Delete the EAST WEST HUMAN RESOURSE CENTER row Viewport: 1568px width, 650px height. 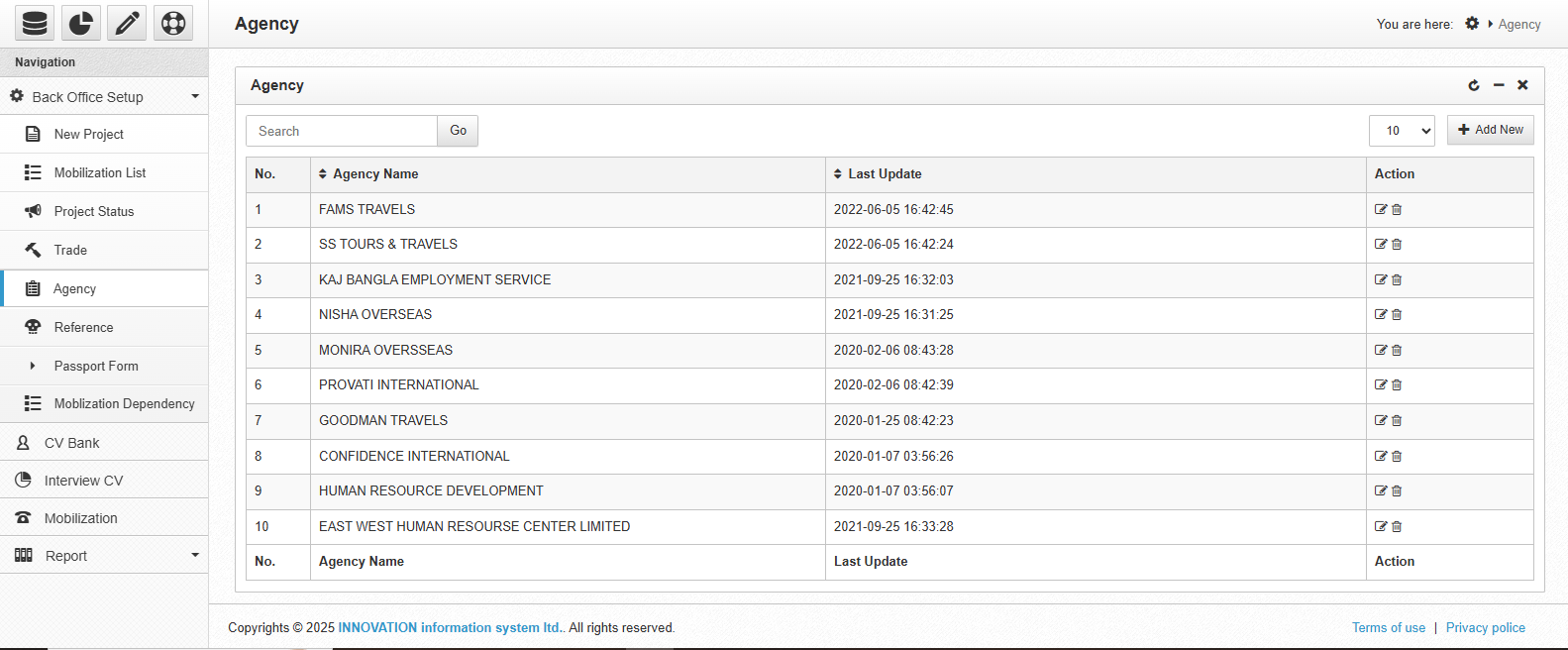[x=1397, y=526]
